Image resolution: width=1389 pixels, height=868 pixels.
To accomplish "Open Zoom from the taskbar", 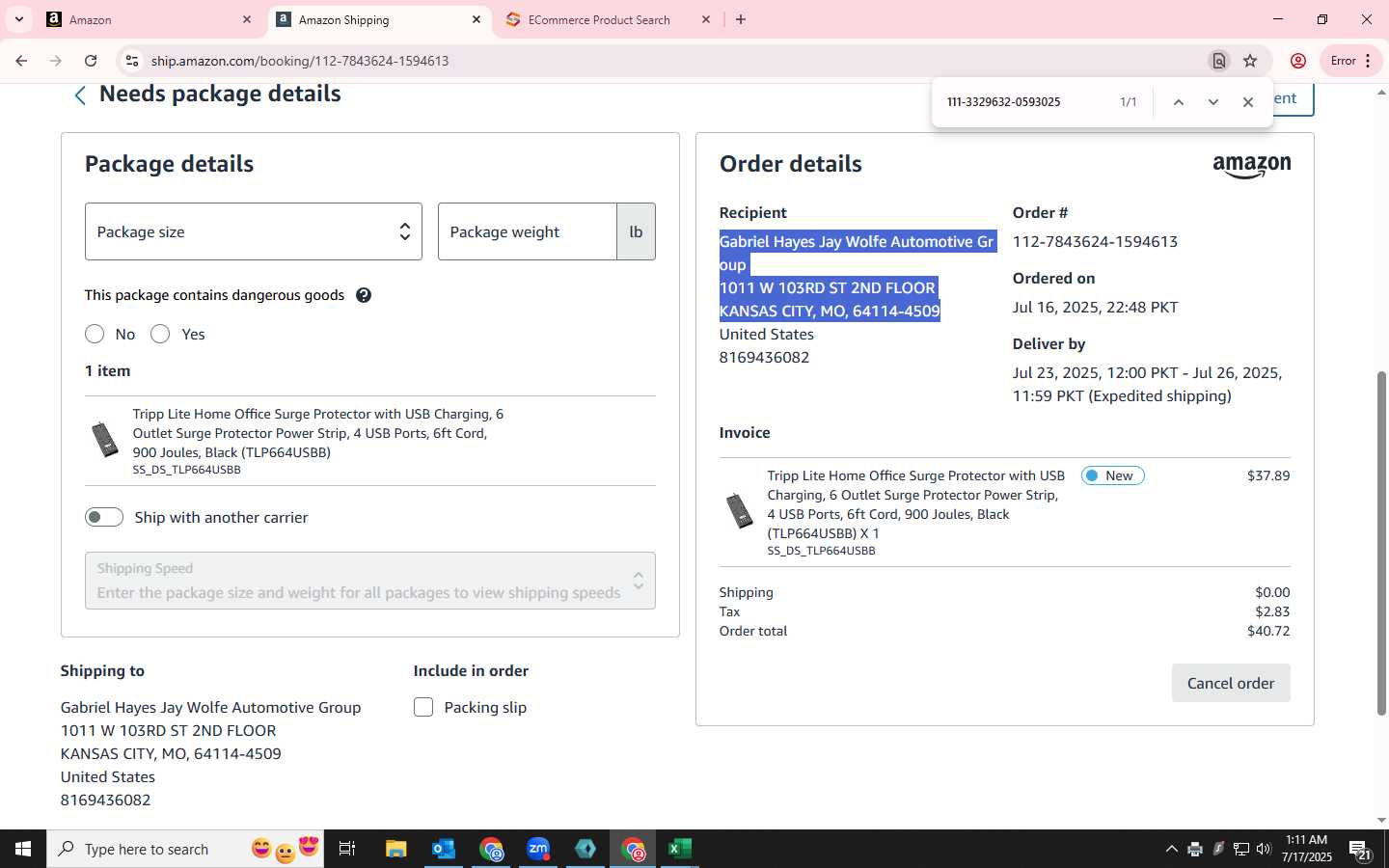I will [538, 849].
